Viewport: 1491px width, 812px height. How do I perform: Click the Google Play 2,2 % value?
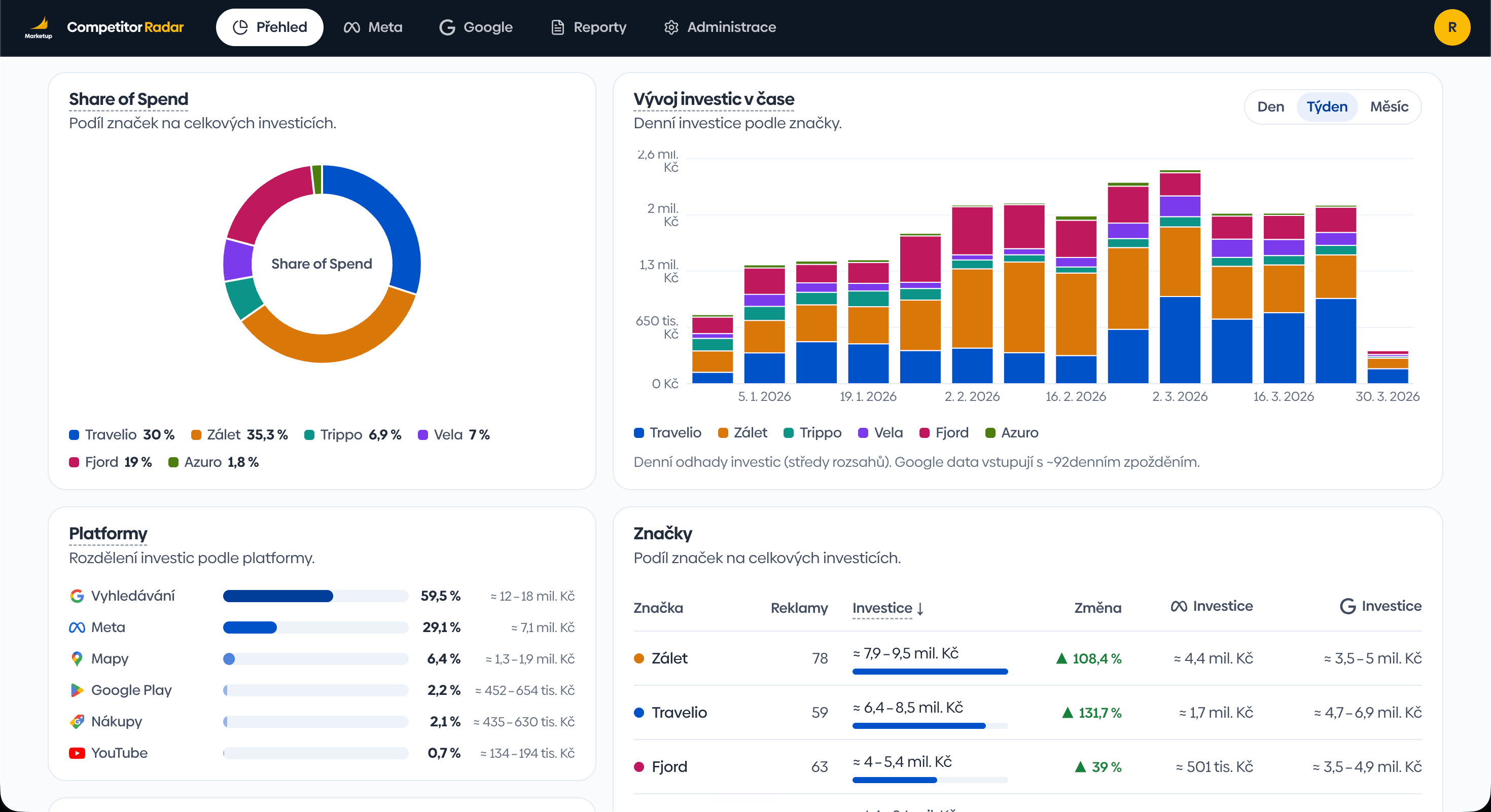pyautogui.click(x=444, y=690)
